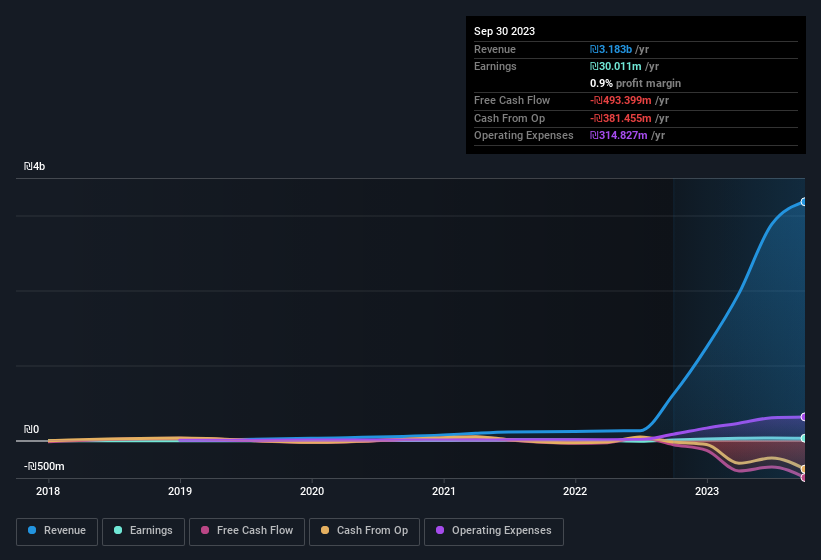Click the 2021 x-axis label
The width and height of the screenshot is (821, 560).
(443, 491)
